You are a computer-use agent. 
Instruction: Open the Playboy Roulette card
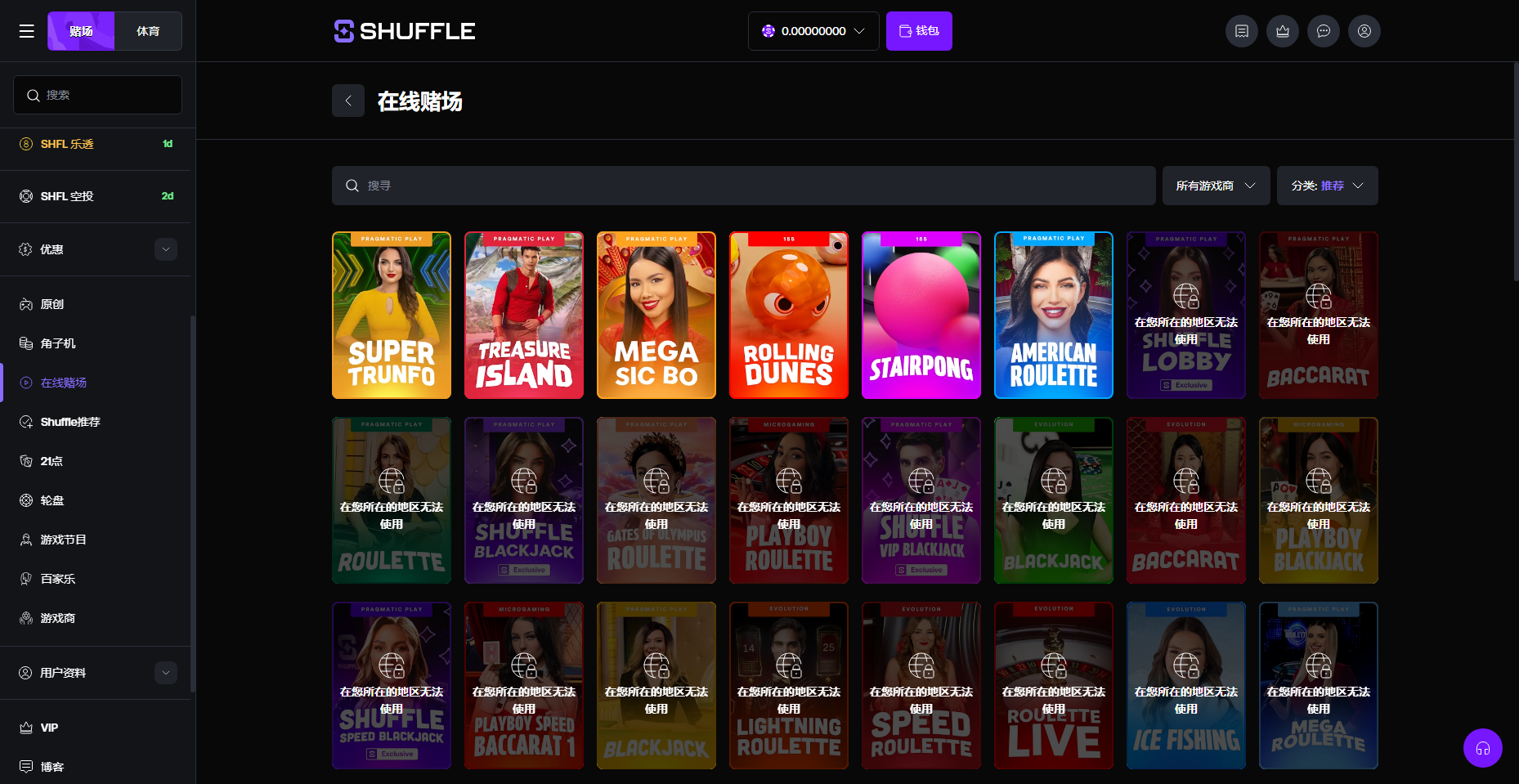pos(789,500)
